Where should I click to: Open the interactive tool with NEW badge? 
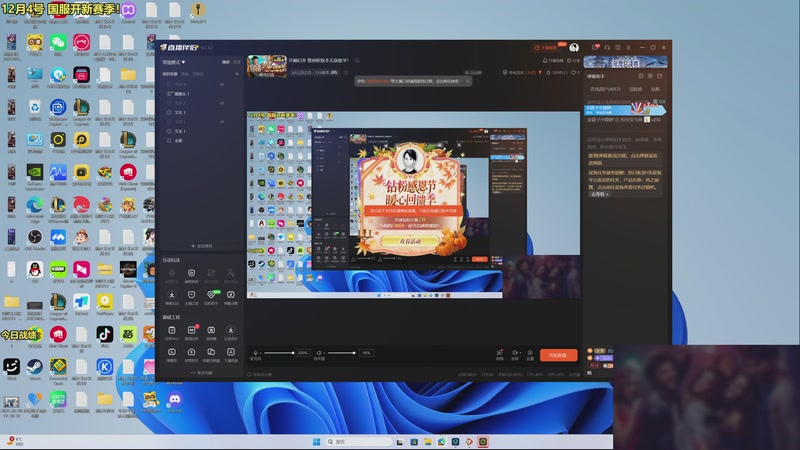pyautogui.click(x=211, y=297)
